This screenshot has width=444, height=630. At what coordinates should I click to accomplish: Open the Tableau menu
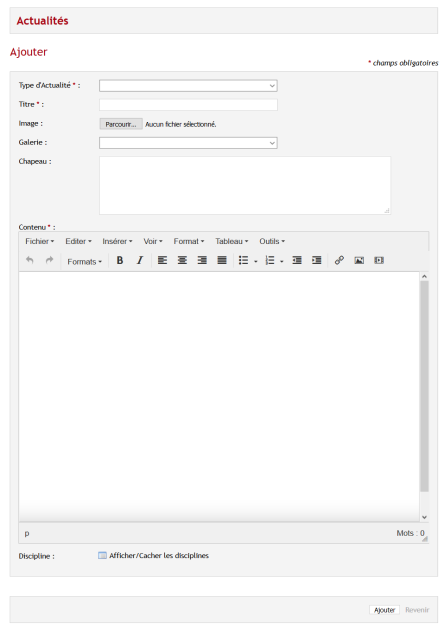click(231, 241)
